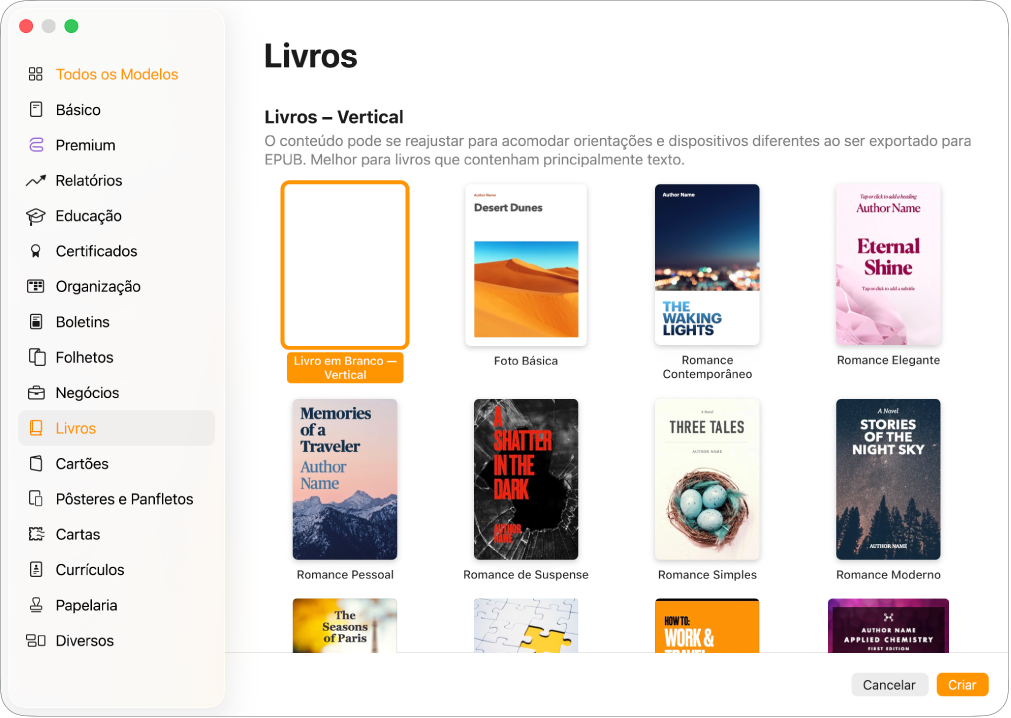This screenshot has height=718, width=1011.
Task: Browse the Diversos category
Action: tap(84, 640)
